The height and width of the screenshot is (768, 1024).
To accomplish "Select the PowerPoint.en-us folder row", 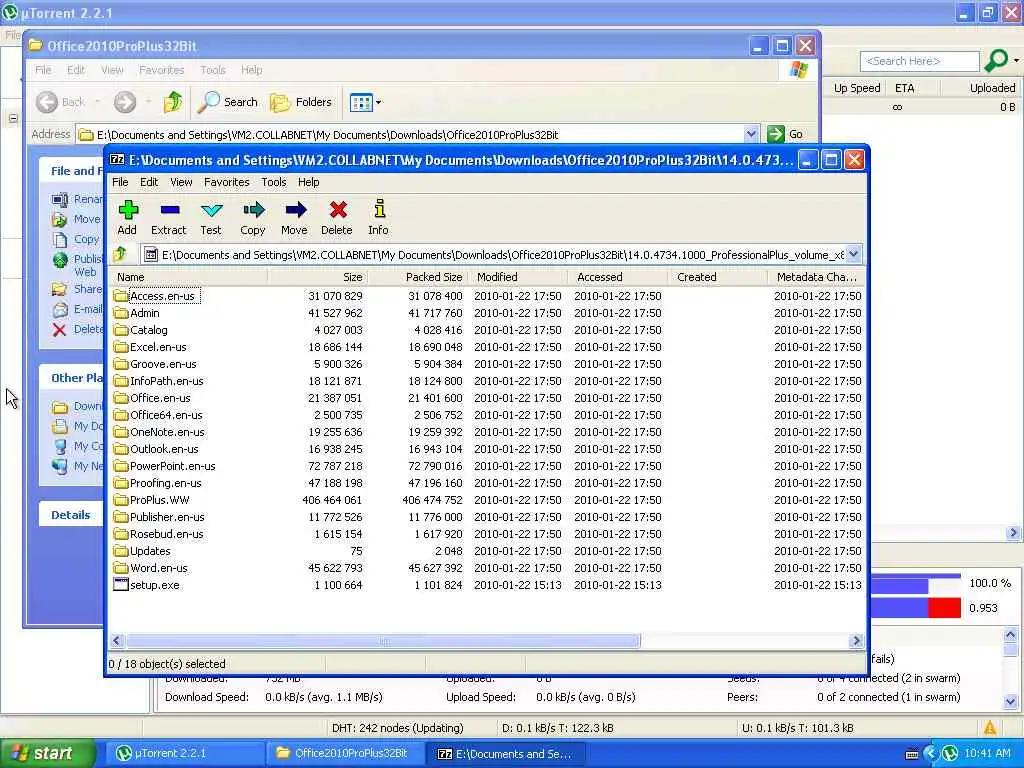I will point(487,466).
